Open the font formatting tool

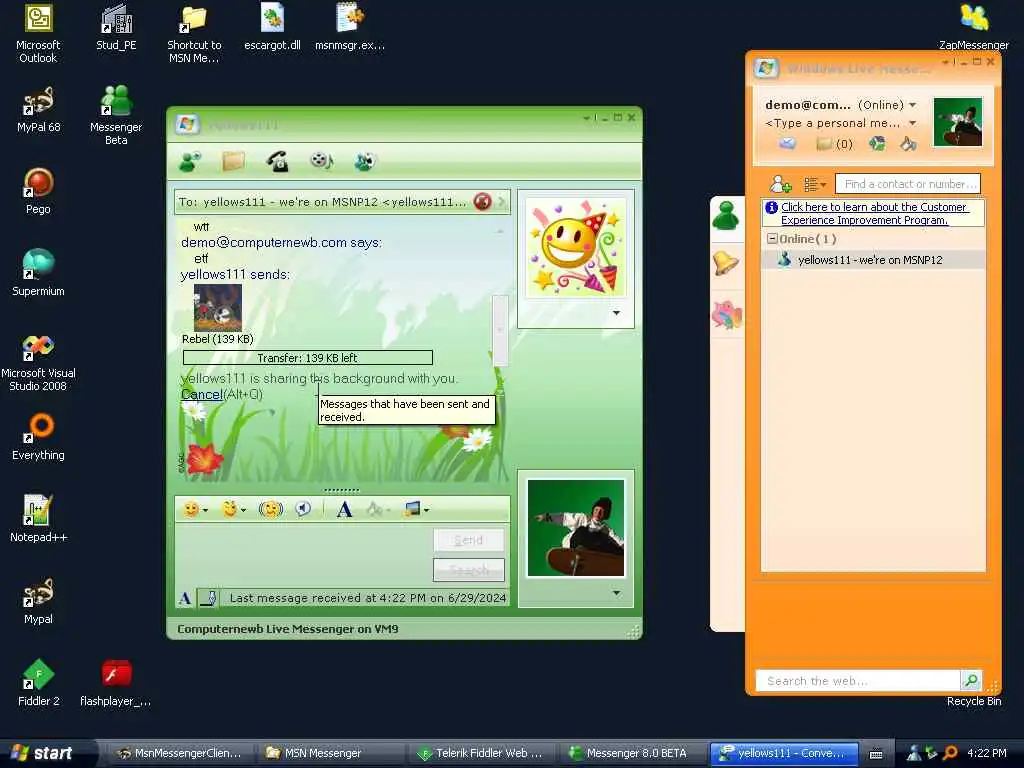click(344, 509)
